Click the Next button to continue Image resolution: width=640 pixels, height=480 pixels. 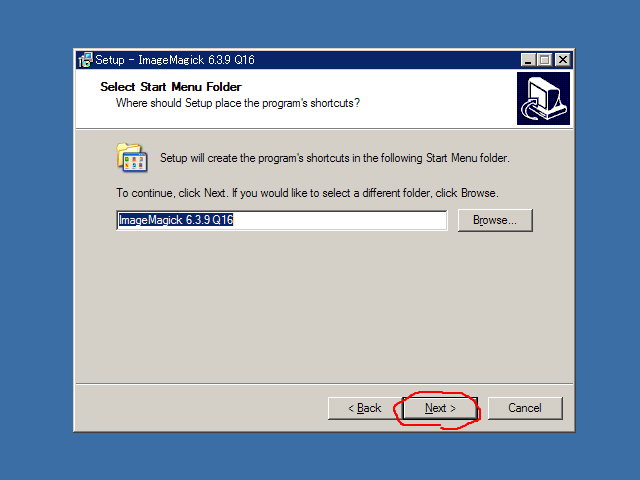click(x=440, y=408)
